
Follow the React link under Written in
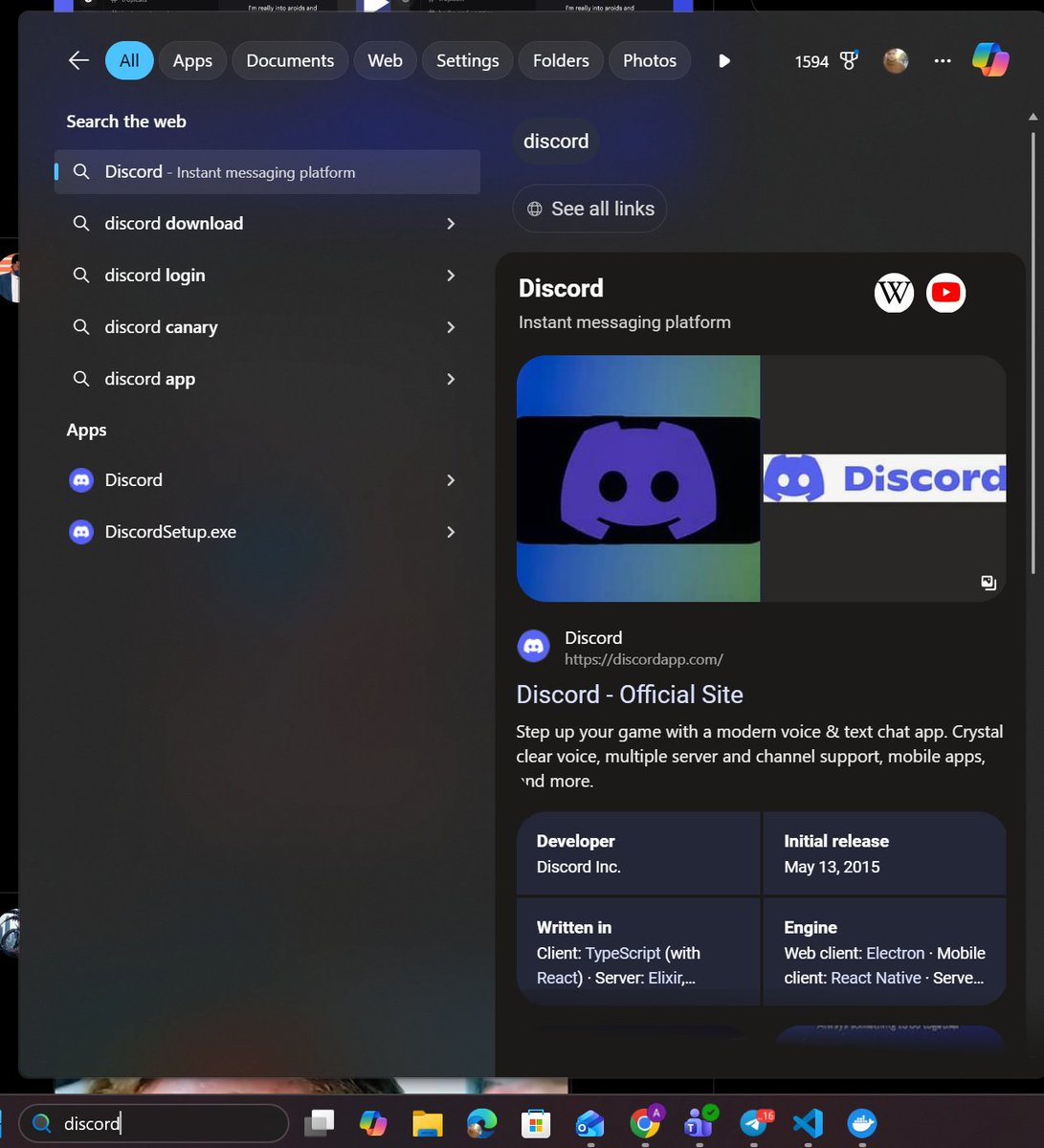coord(558,979)
